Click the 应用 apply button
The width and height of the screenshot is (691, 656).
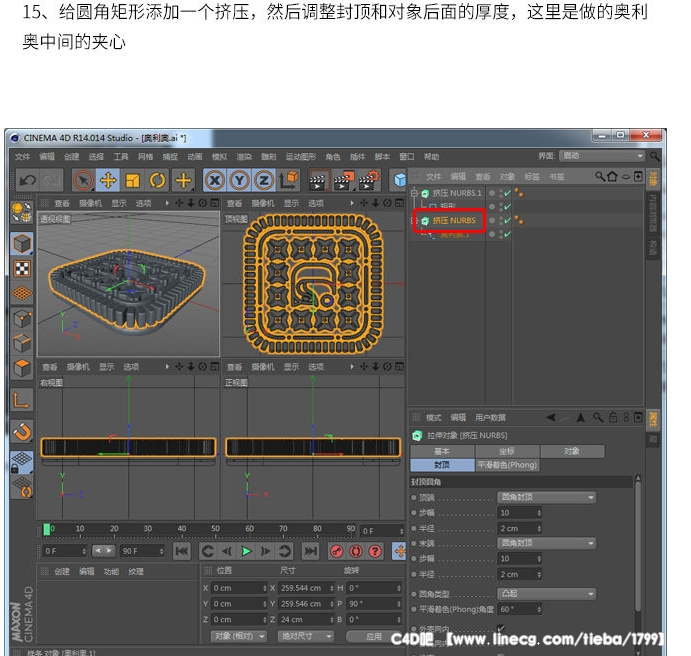point(374,636)
